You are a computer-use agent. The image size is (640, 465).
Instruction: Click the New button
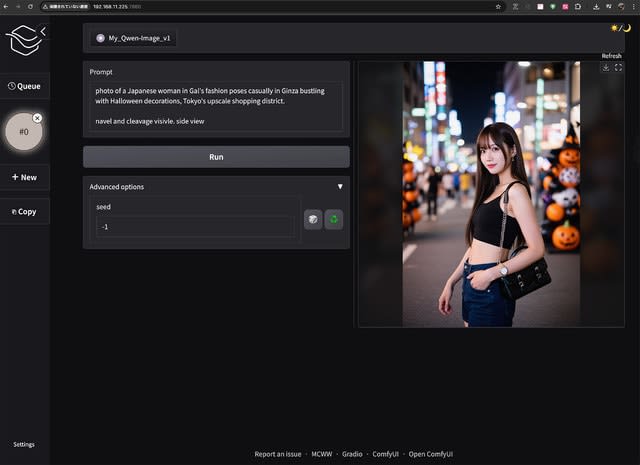pos(24,177)
